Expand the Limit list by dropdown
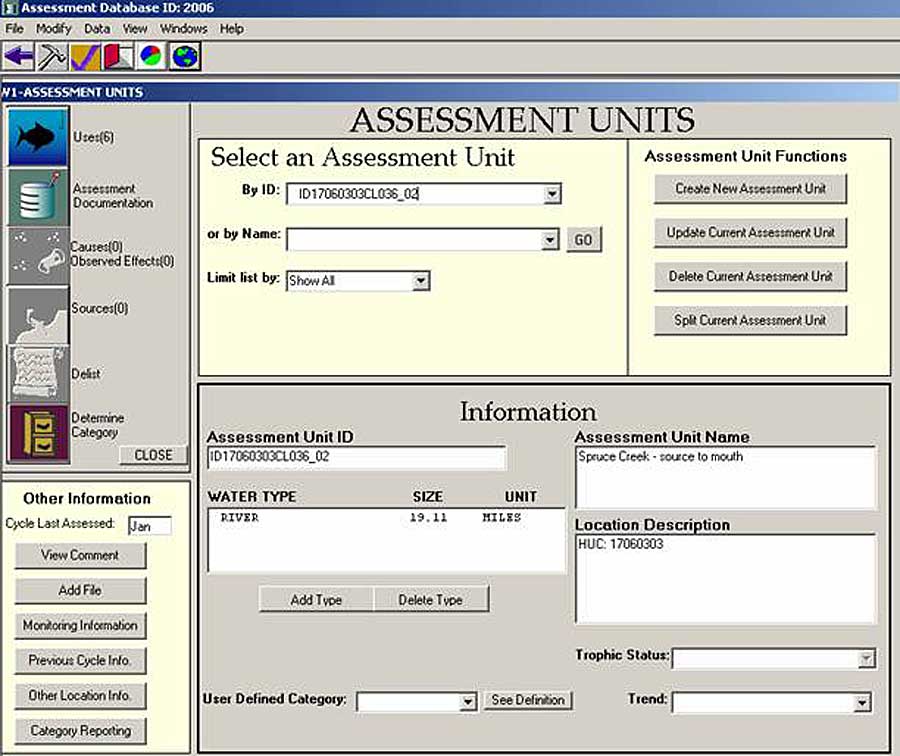900x756 pixels. [x=421, y=281]
